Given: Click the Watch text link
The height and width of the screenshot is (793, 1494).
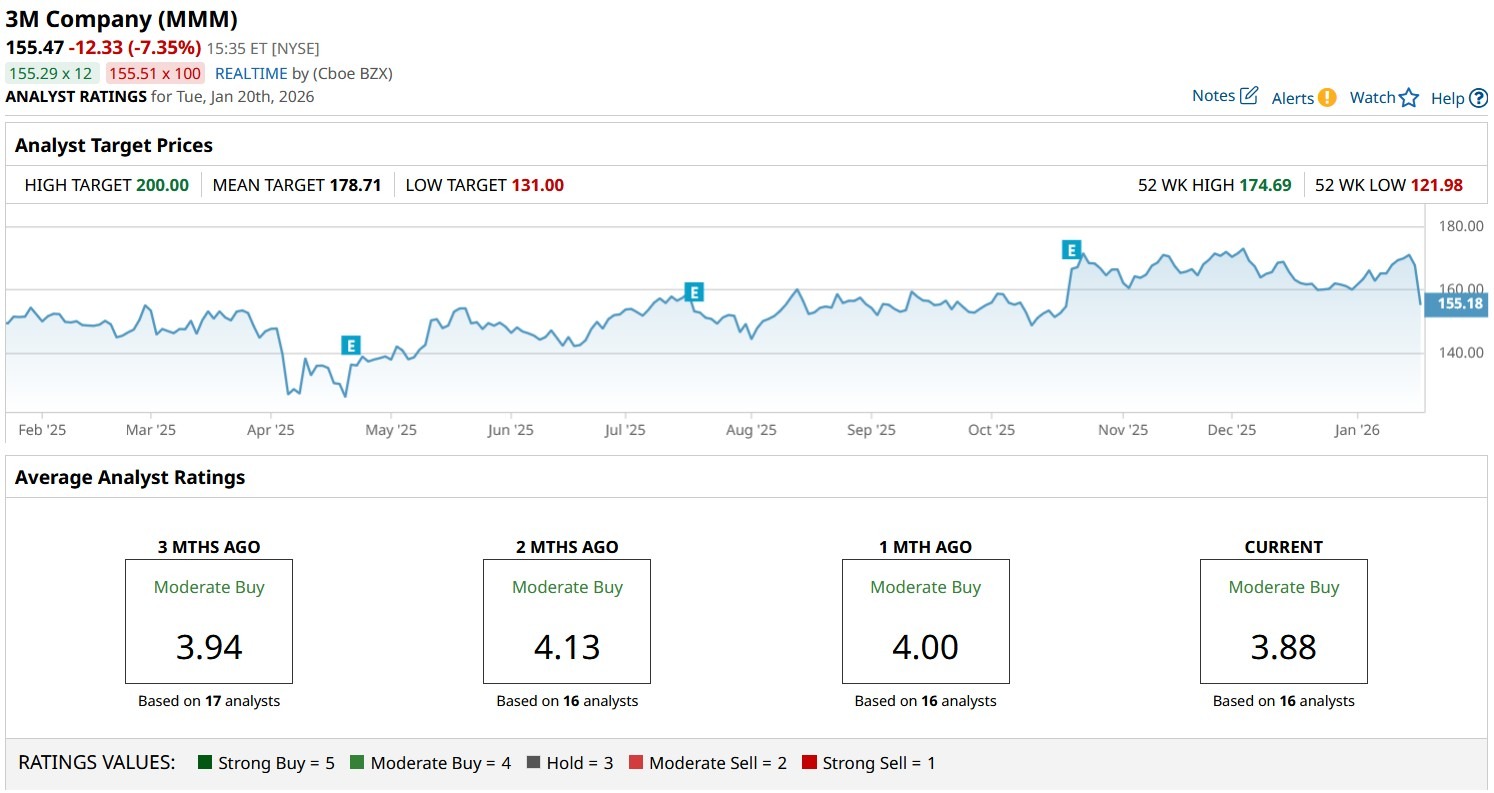Looking at the screenshot, I should [1372, 97].
